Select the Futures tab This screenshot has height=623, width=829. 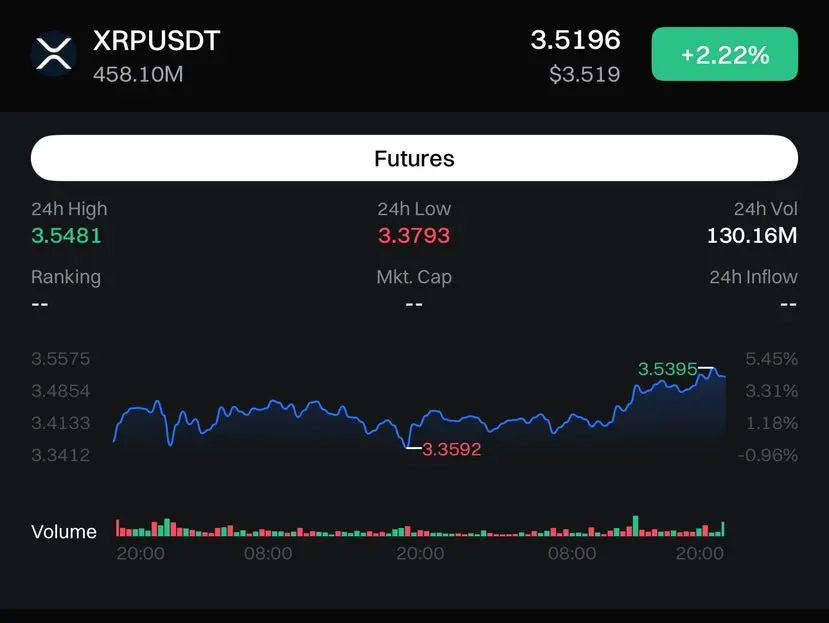tap(414, 158)
